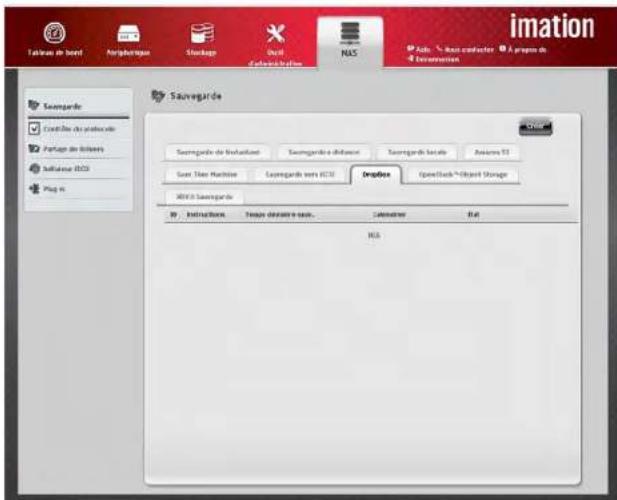Click the sidebar Sauvegarde icon
Image resolution: width=617 pixels, height=500 pixels.
(34, 106)
